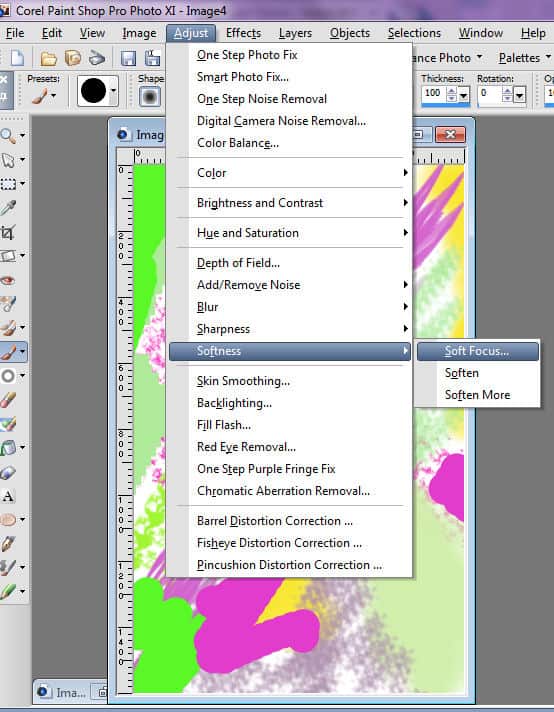Viewport: 554px width, 712px height.
Task: Open the Edit menu
Action: [x=52, y=33]
